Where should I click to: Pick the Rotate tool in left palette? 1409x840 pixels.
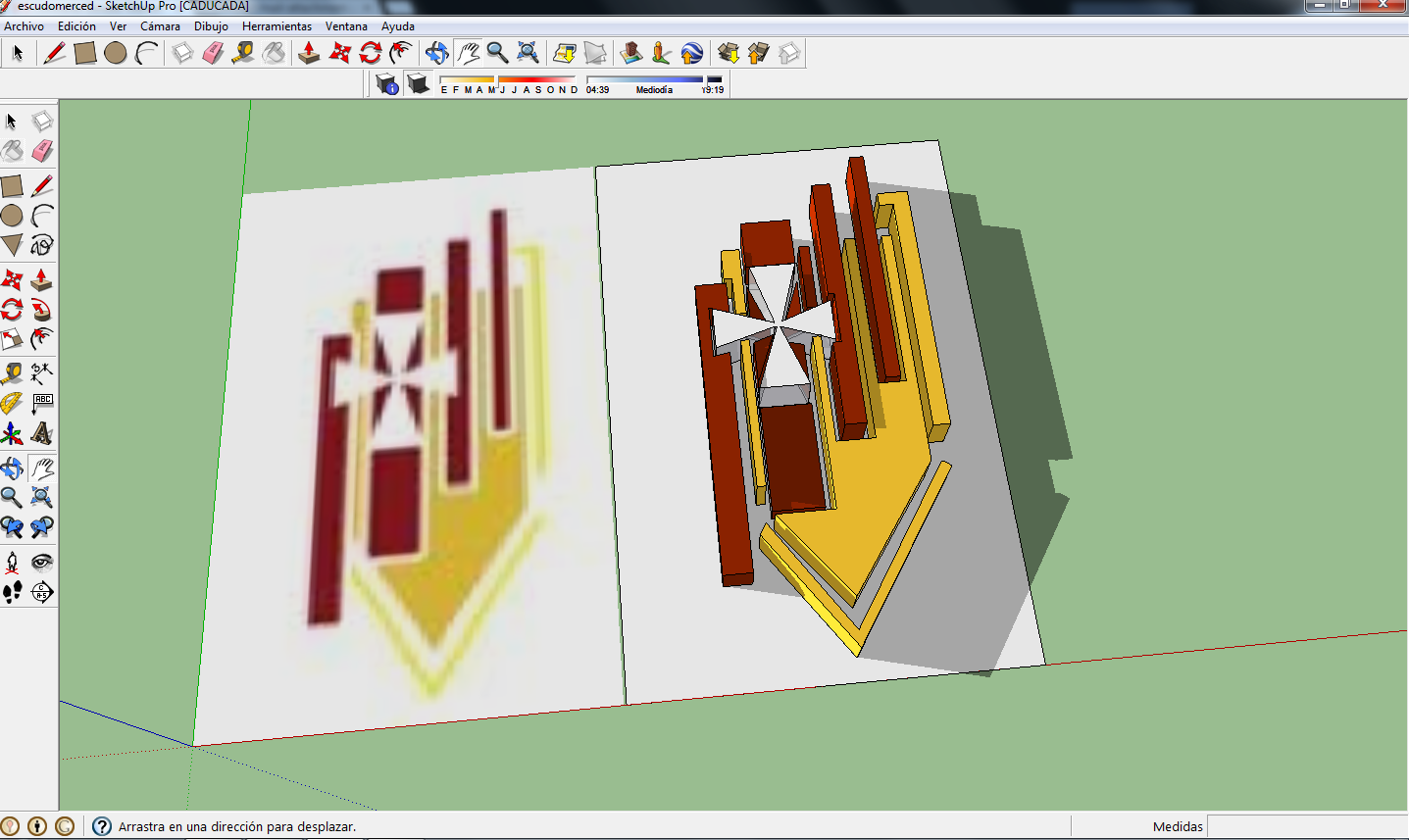pyautogui.click(x=12, y=311)
